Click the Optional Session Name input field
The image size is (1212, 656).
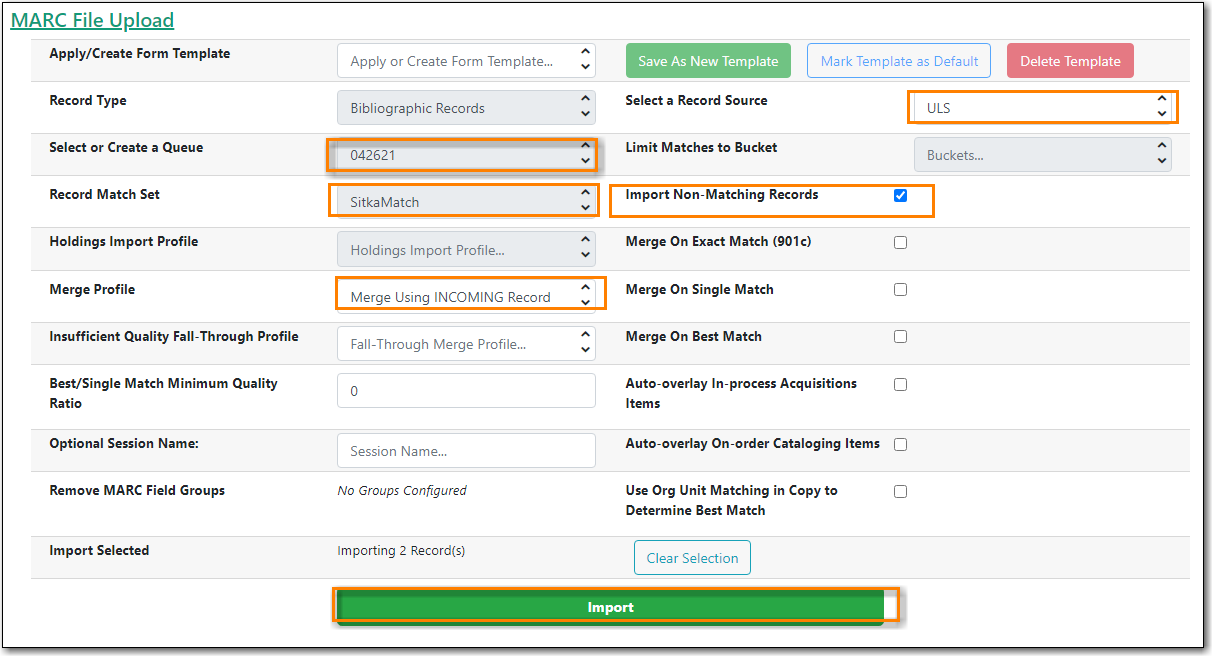coord(466,451)
